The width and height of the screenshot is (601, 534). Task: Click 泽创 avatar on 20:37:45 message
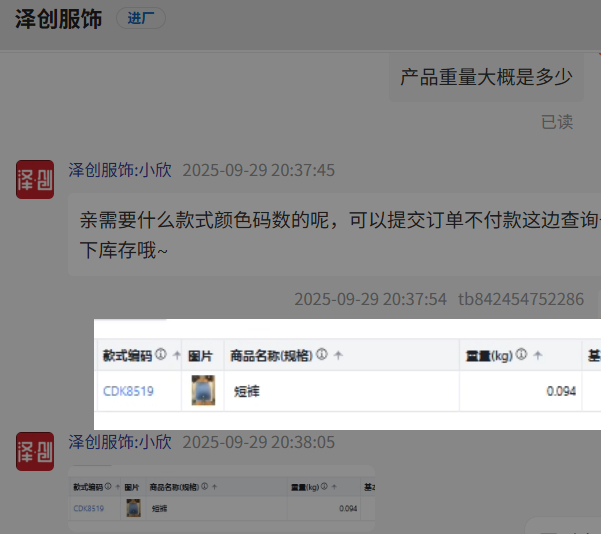35,179
